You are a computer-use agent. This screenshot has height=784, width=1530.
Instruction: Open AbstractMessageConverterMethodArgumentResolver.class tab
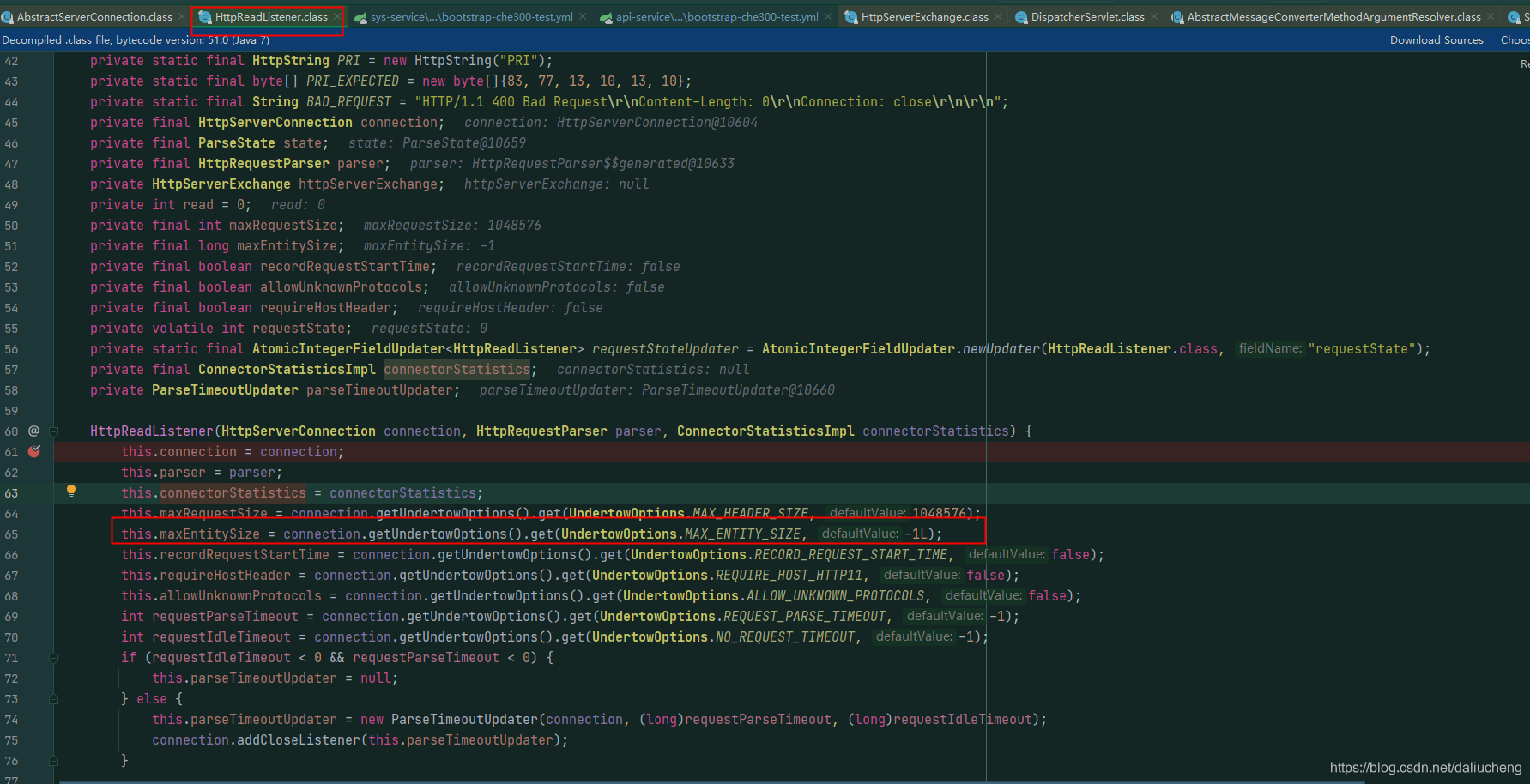coord(1334,17)
